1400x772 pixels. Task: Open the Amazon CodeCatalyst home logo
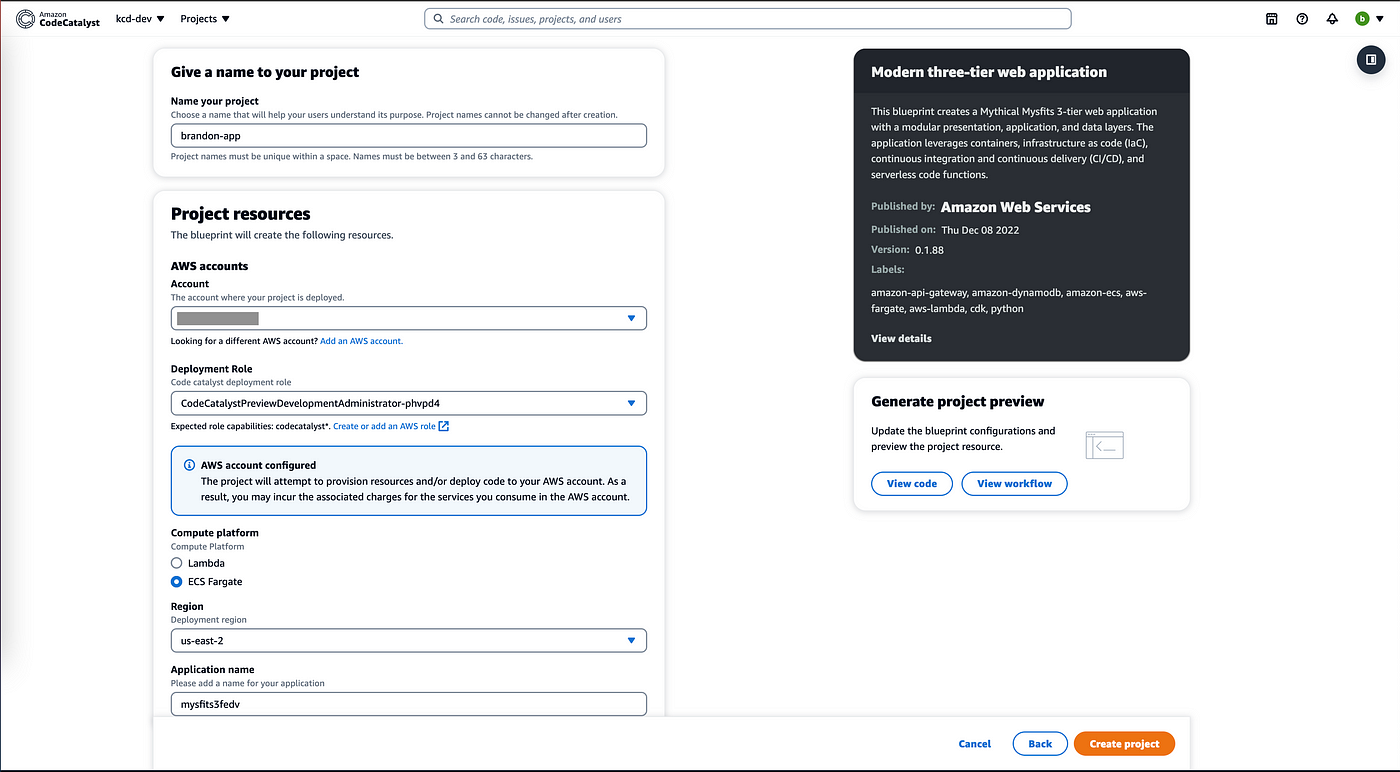[x=58, y=19]
